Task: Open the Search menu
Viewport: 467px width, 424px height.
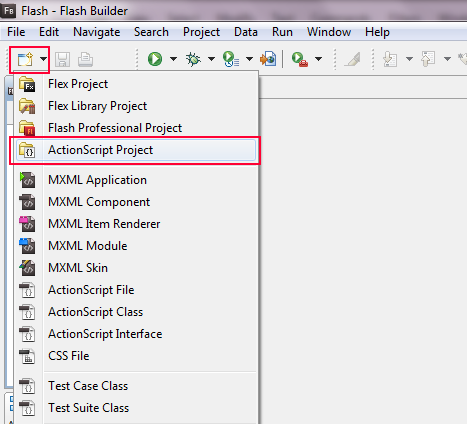Action: [x=151, y=32]
